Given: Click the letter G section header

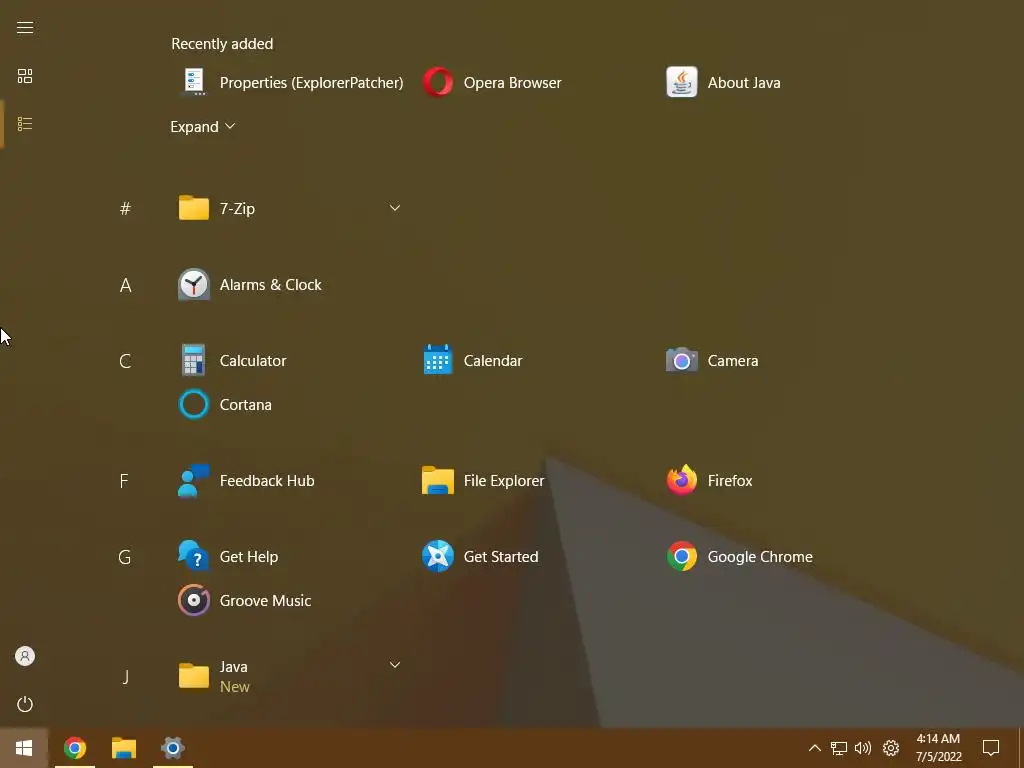Looking at the screenshot, I should pos(125,556).
